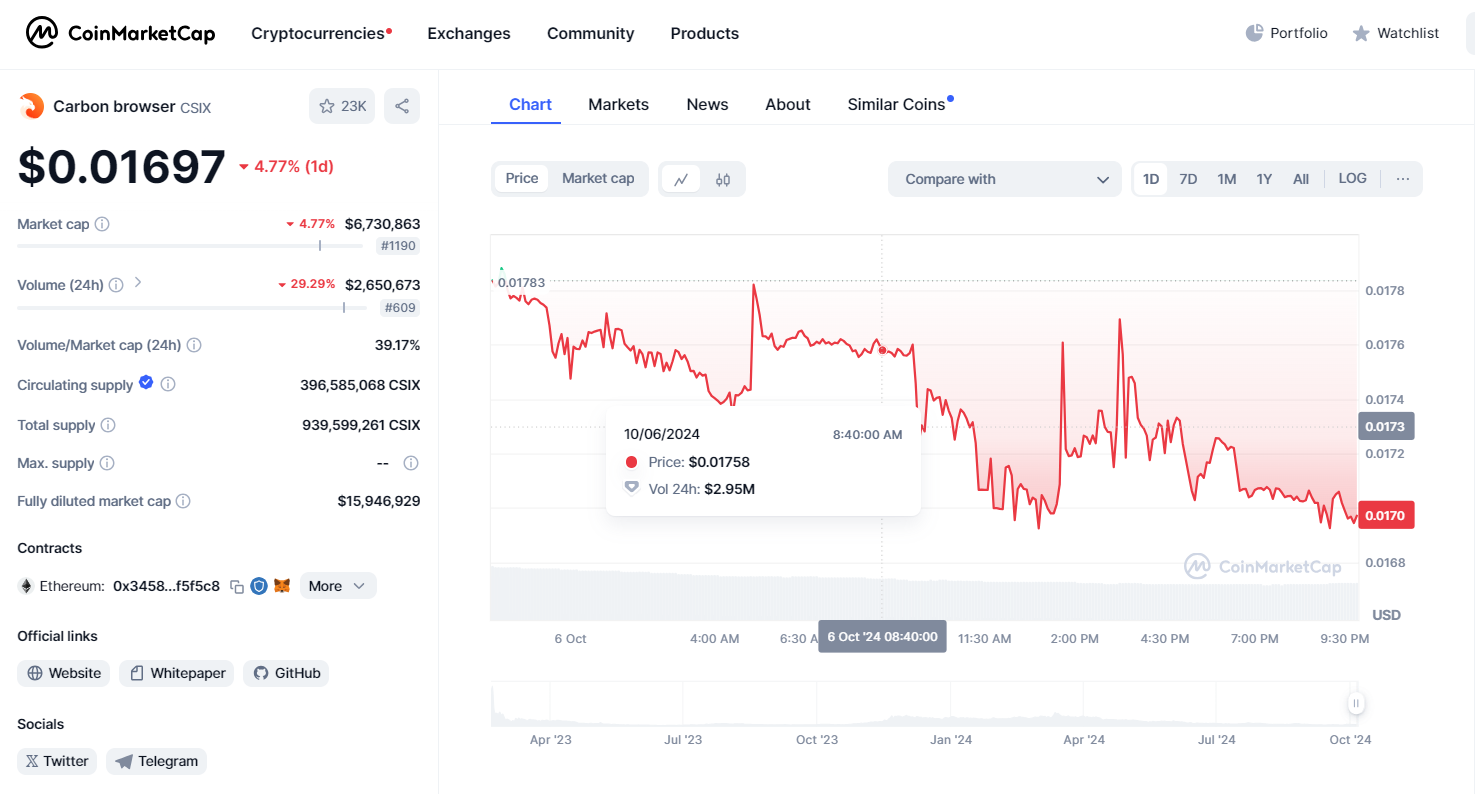This screenshot has width=1475, height=794.
Task: Open the GitHub link
Action: coord(286,673)
